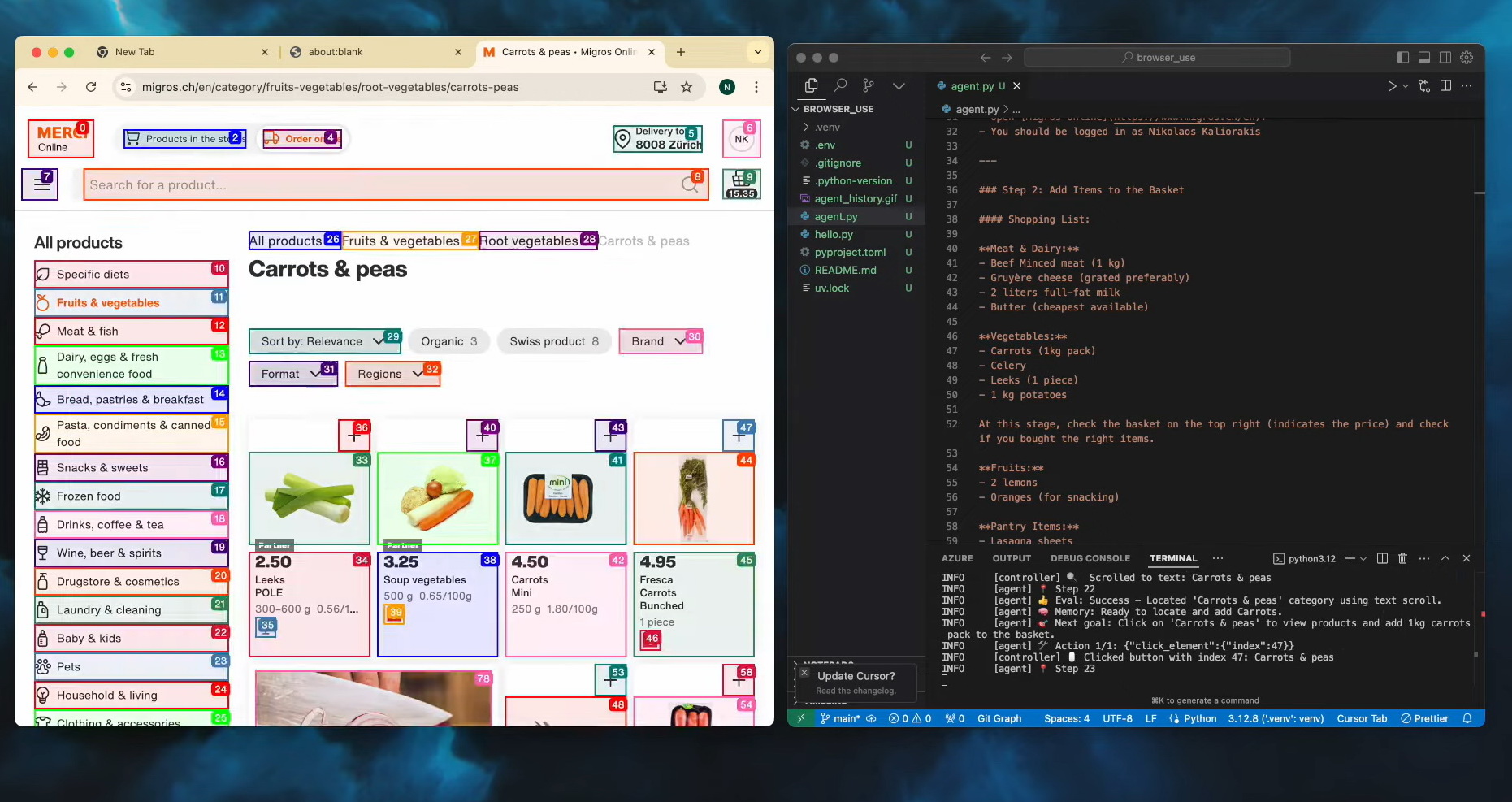
Task: Open the terminal launch profile dropdown
Action: [1363, 558]
